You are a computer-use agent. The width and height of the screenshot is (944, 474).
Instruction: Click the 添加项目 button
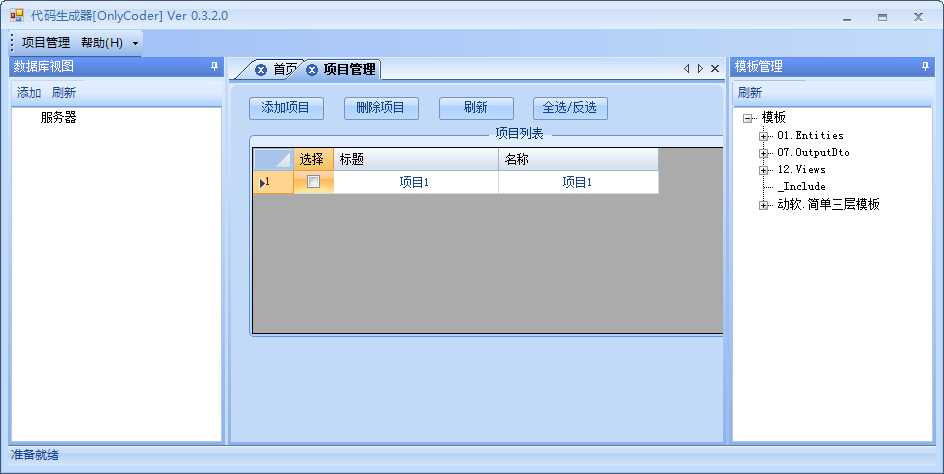coord(286,108)
